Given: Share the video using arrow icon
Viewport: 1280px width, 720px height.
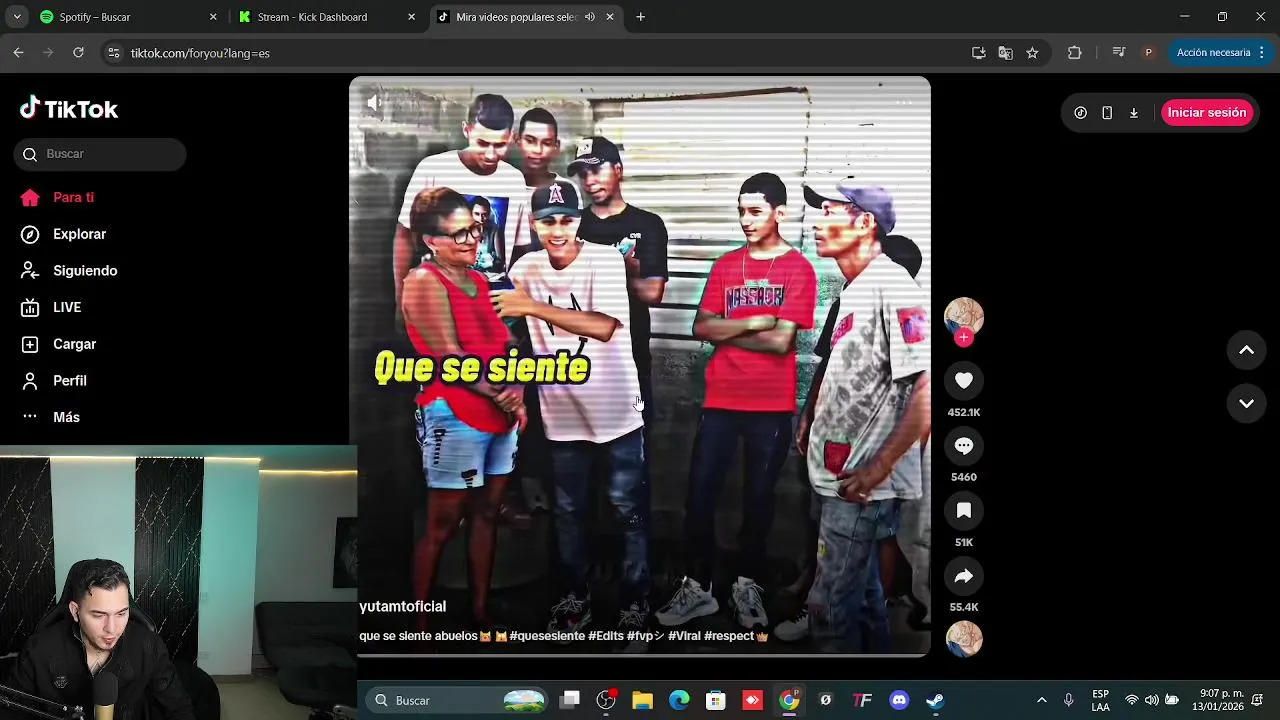Looking at the screenshot, I should pyautogui.click(x=964, y=576).
